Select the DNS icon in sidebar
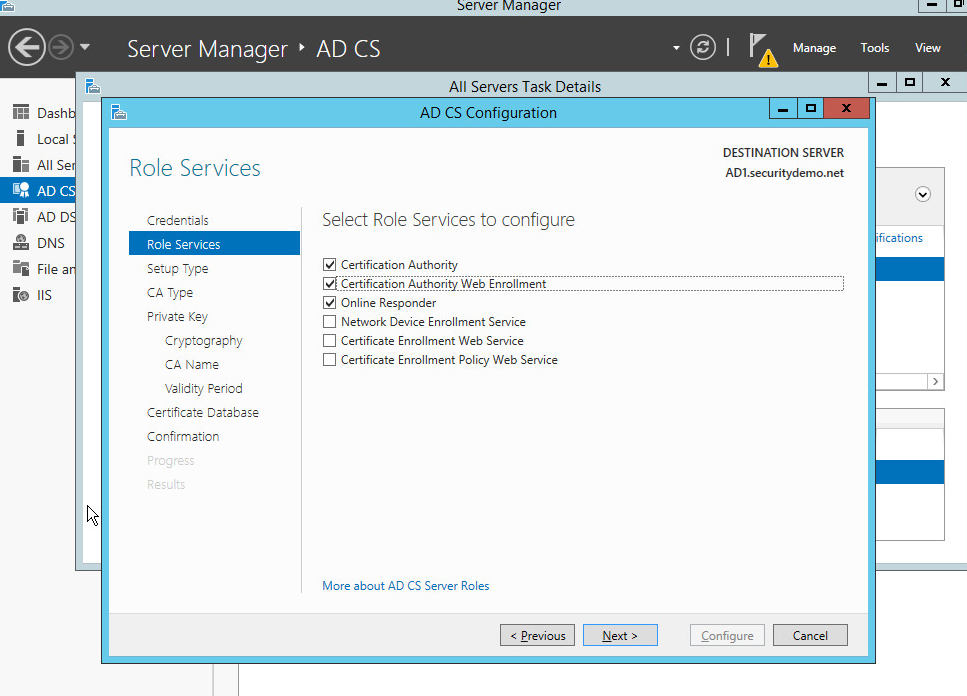The image size is (967, 696). [x=21, y=242]
